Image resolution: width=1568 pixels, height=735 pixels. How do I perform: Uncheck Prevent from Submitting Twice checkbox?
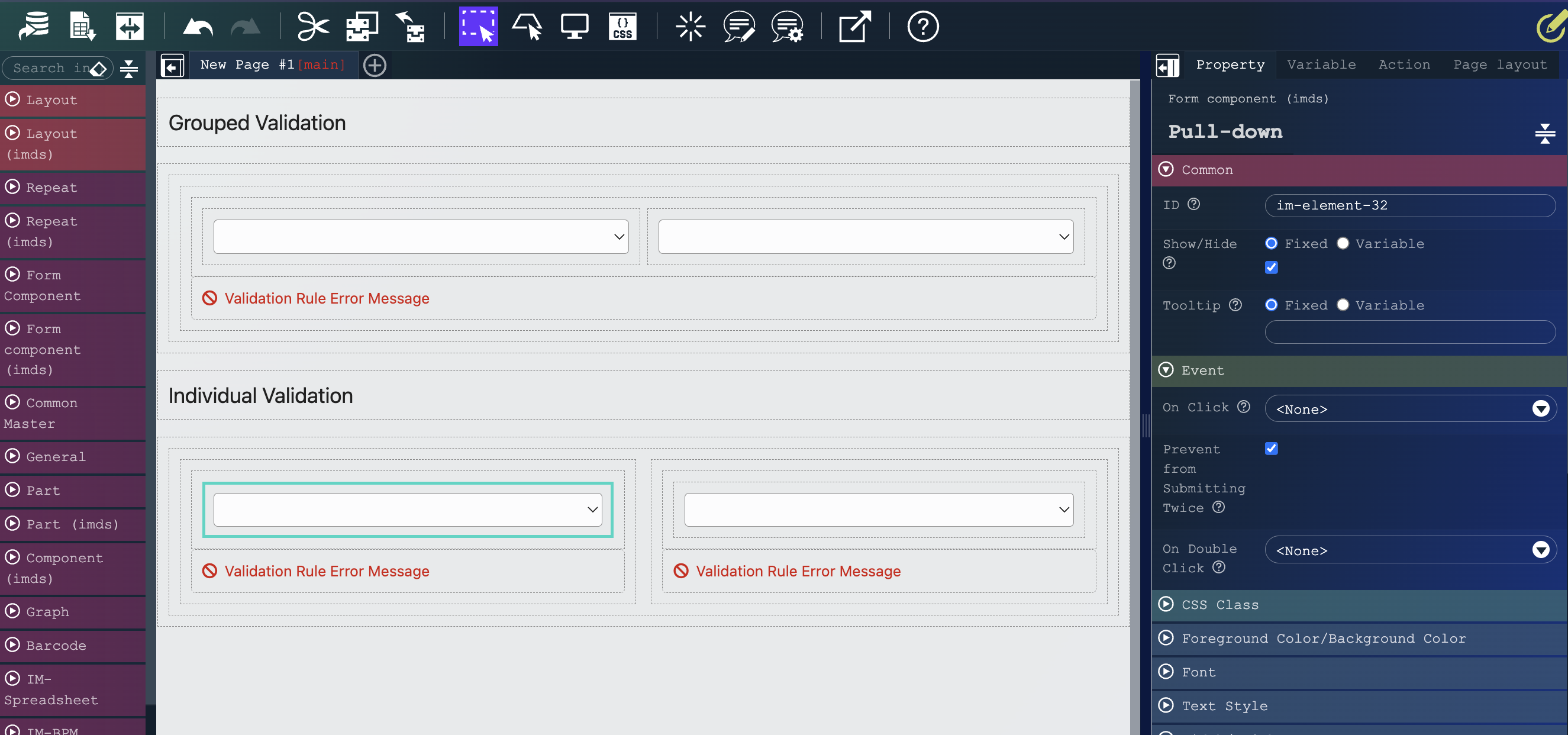(1271, 449)
